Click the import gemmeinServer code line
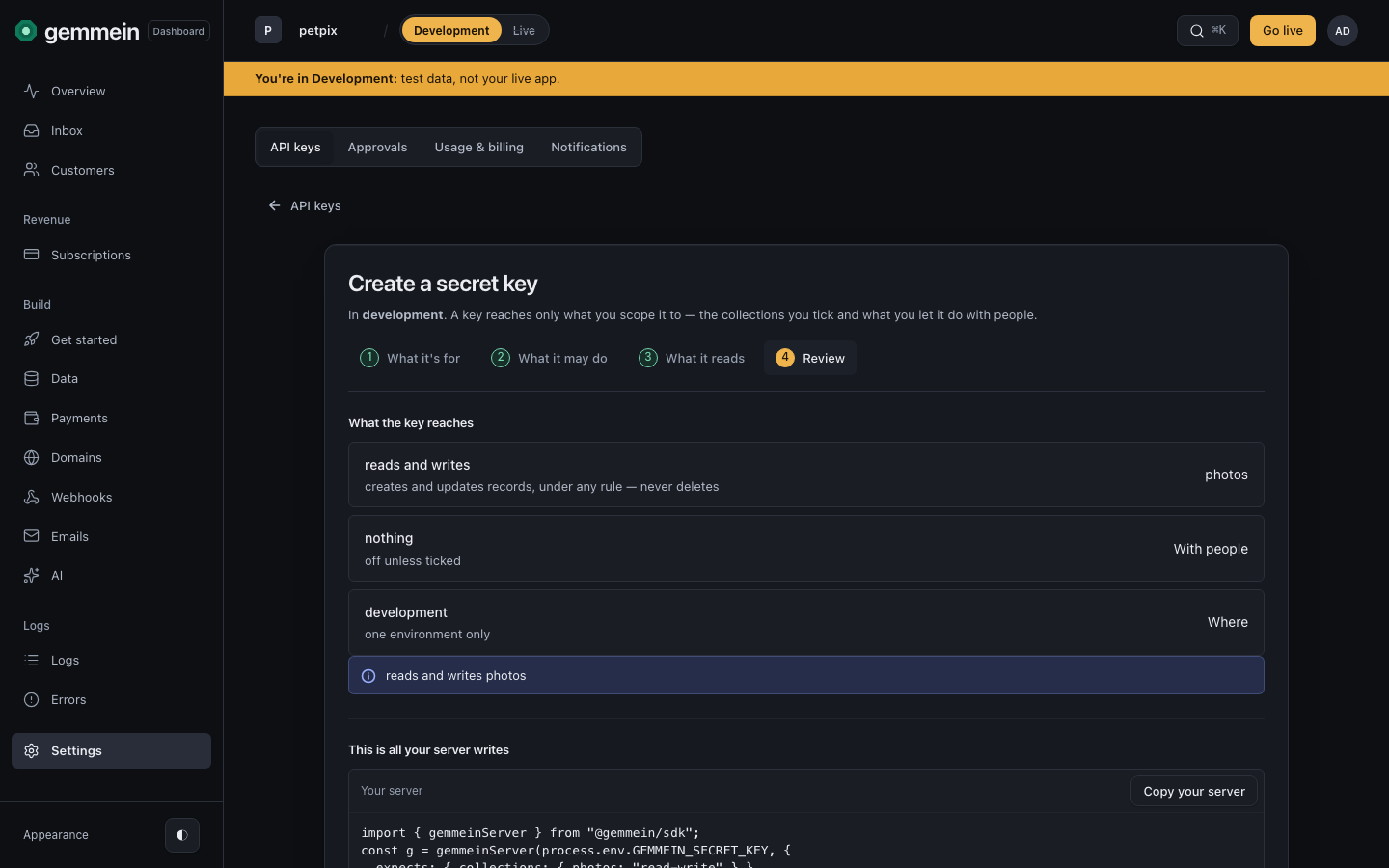This screenshot has height=868, width=1389. coord(531,832)
